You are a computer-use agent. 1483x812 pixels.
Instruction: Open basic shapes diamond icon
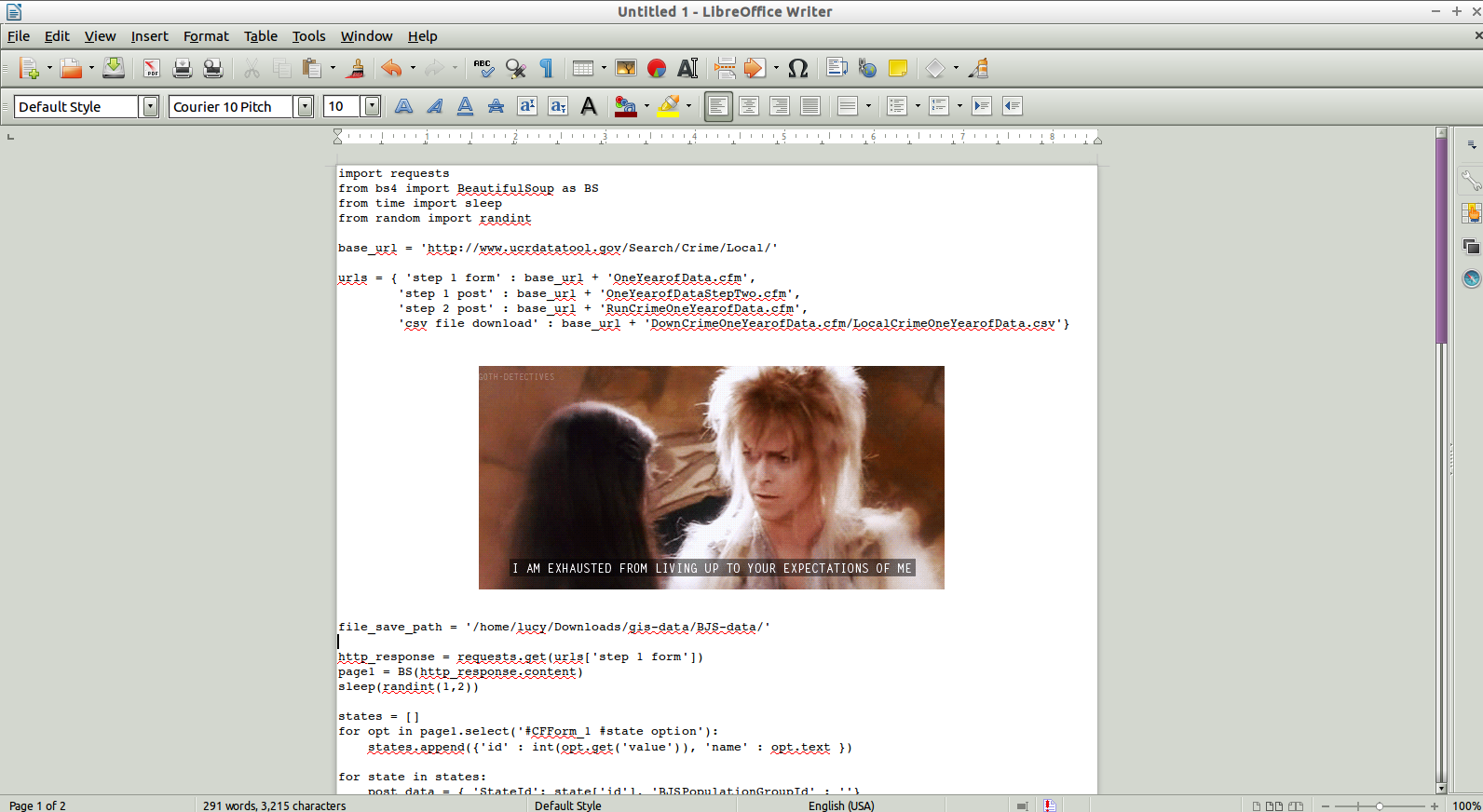935,68
